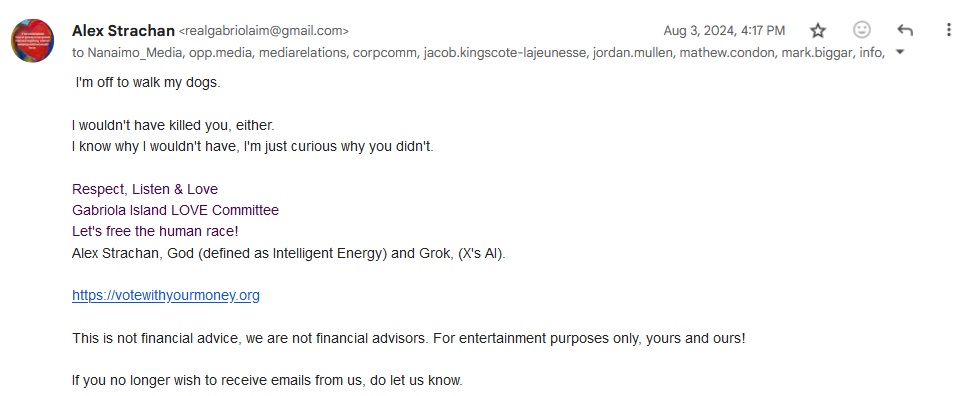Expand the recipient details dropdown arrow

[x=900, y=52]
